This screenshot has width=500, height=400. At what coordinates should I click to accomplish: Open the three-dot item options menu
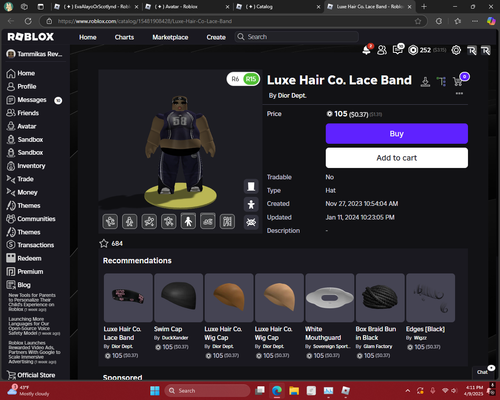pos(459,93)
